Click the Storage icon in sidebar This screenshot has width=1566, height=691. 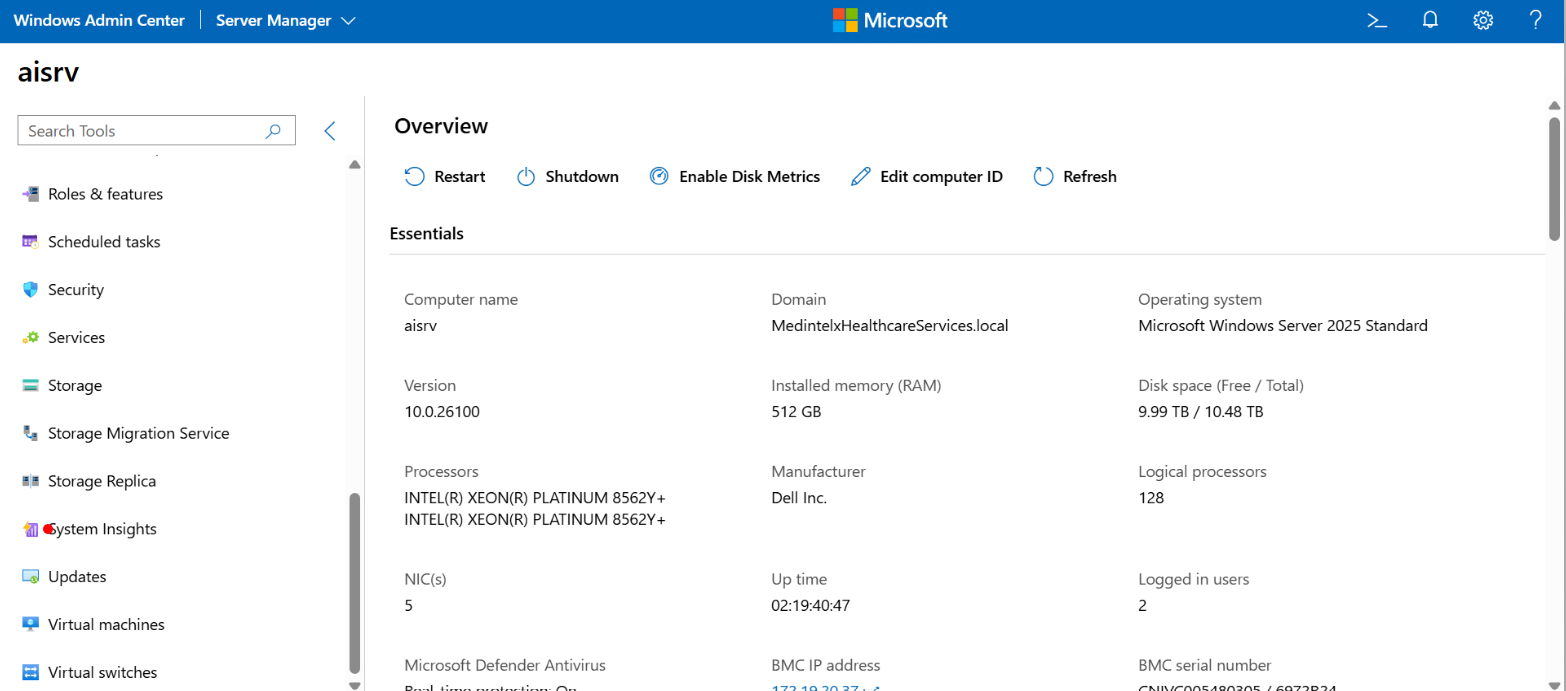(30, 386)
